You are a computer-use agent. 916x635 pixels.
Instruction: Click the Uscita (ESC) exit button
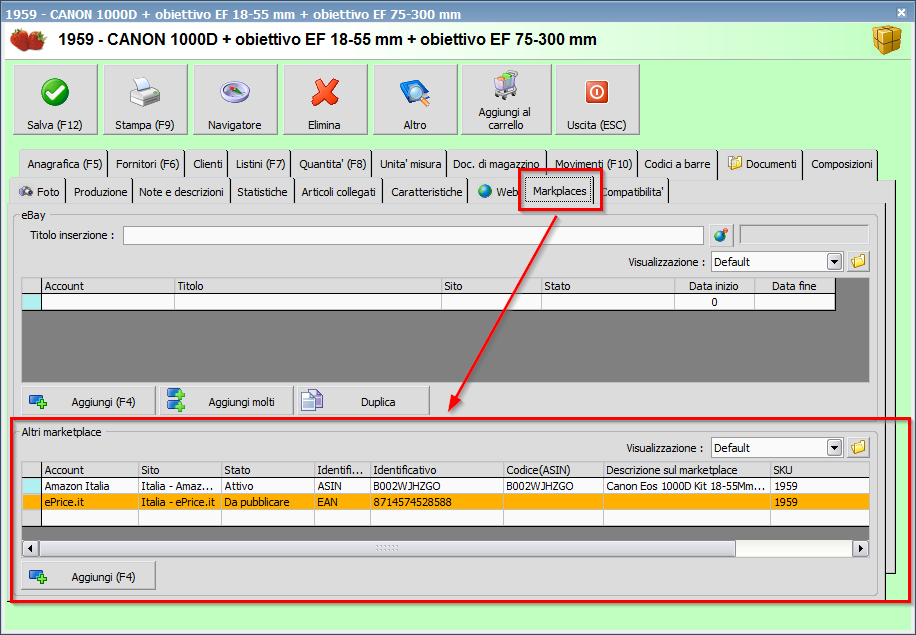[597, 100]
